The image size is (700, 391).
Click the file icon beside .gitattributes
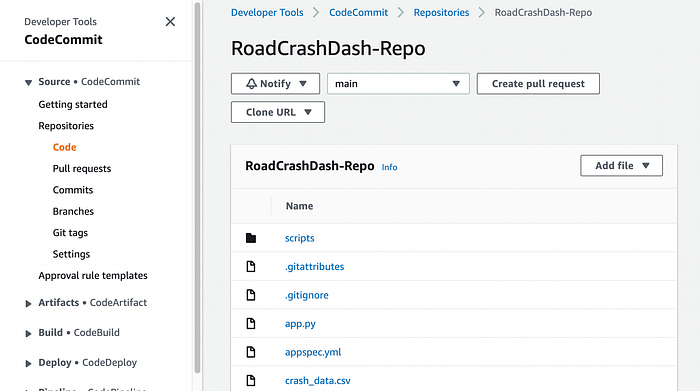(251, 266)
